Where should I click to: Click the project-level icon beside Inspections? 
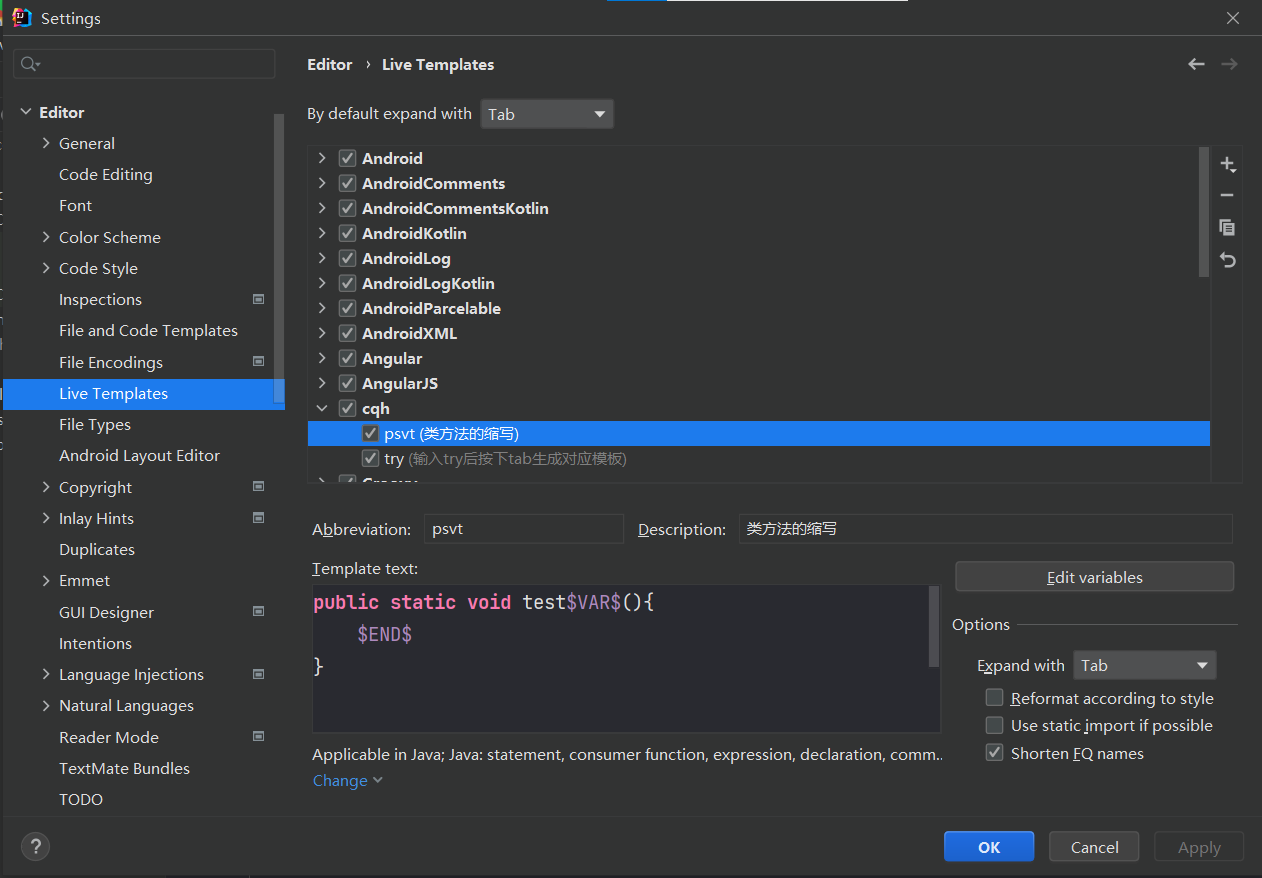pos(258,299)
